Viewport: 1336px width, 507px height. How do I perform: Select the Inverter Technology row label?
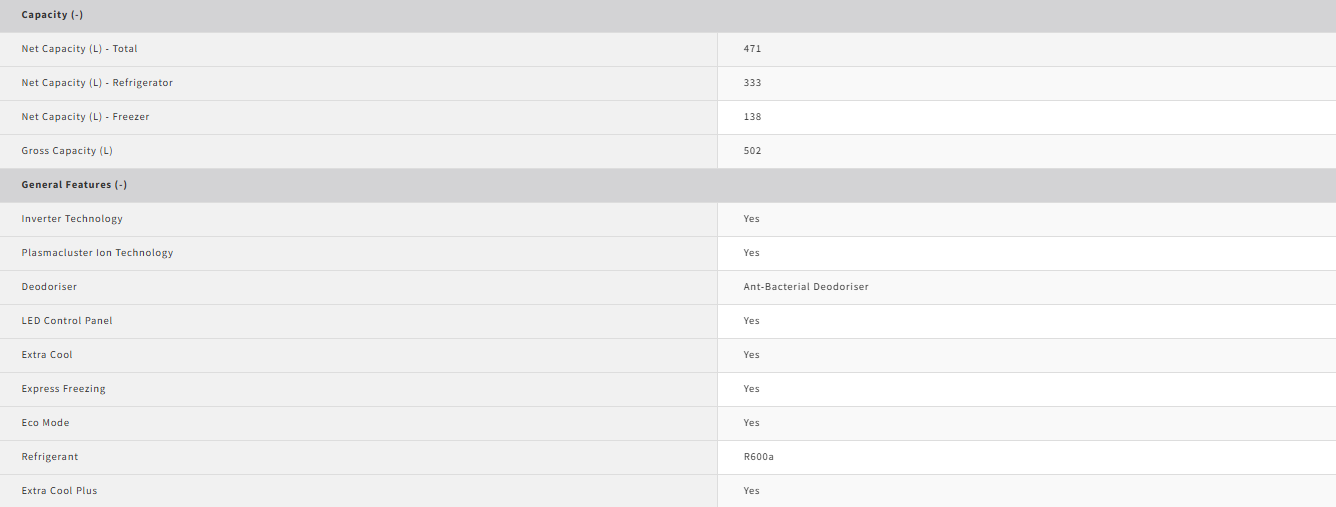point(72,219)
